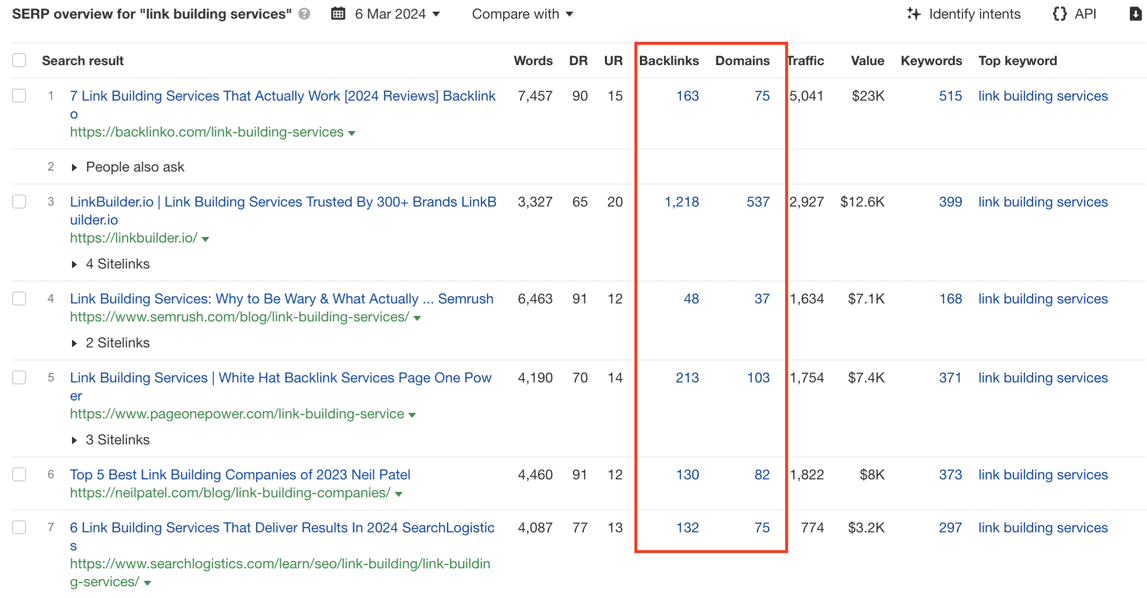Click the DR column header
Image resolution: width=1147 pixels, height=598 pixels.
click(578, 61)
